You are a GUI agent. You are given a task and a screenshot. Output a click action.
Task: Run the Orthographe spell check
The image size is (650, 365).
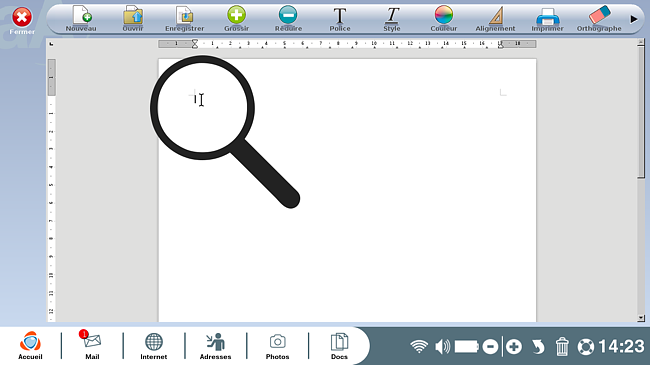[599, 19]
